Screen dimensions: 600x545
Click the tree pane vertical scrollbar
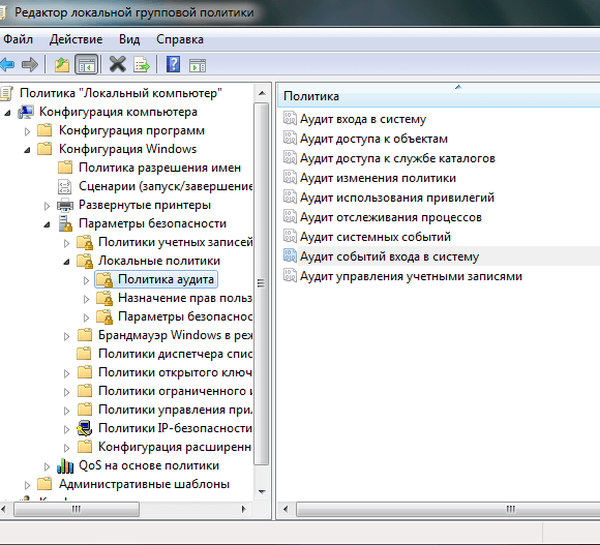(x=263, y=300)
